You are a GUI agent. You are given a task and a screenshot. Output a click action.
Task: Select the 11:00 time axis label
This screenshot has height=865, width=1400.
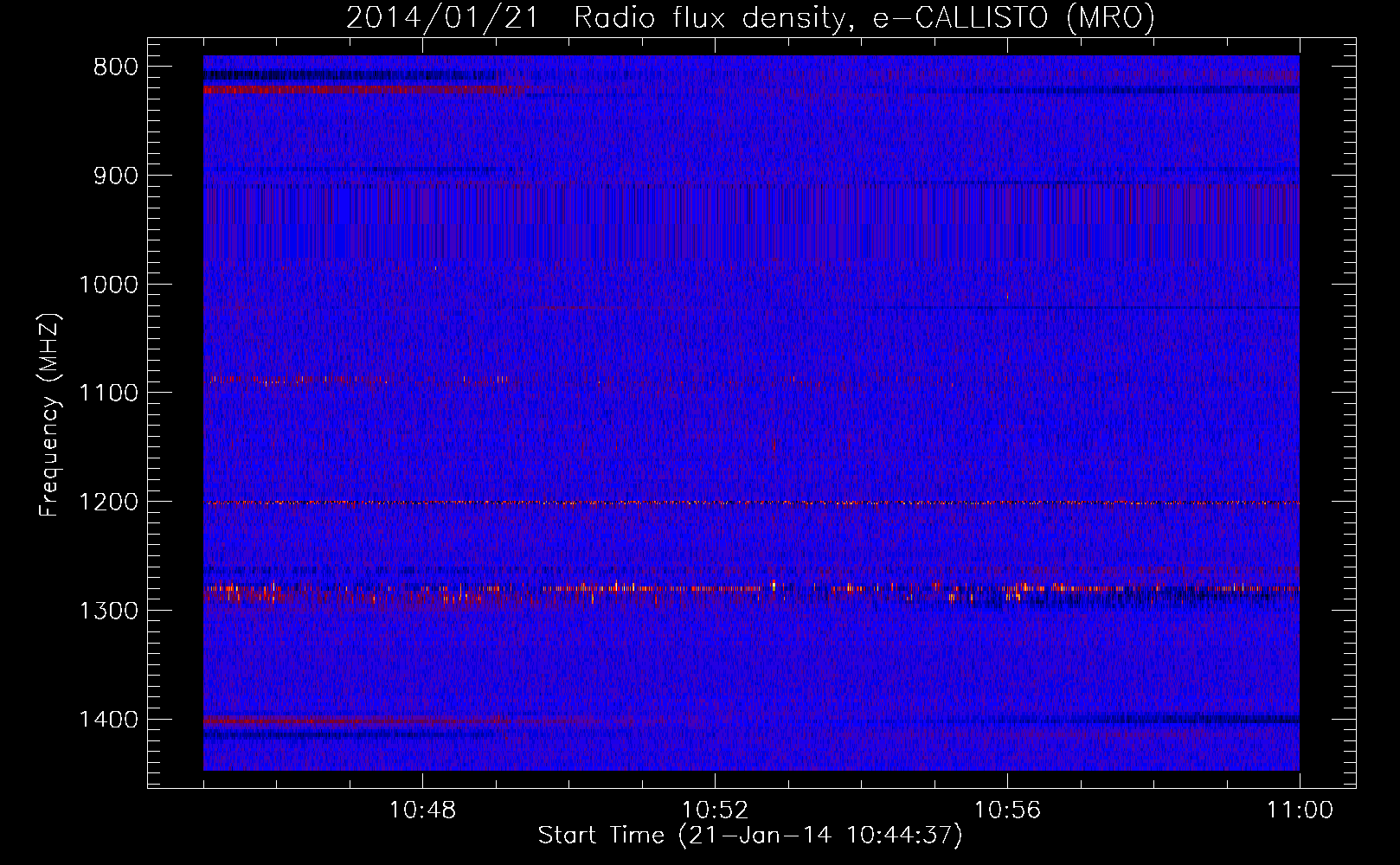coord(1300,811)
